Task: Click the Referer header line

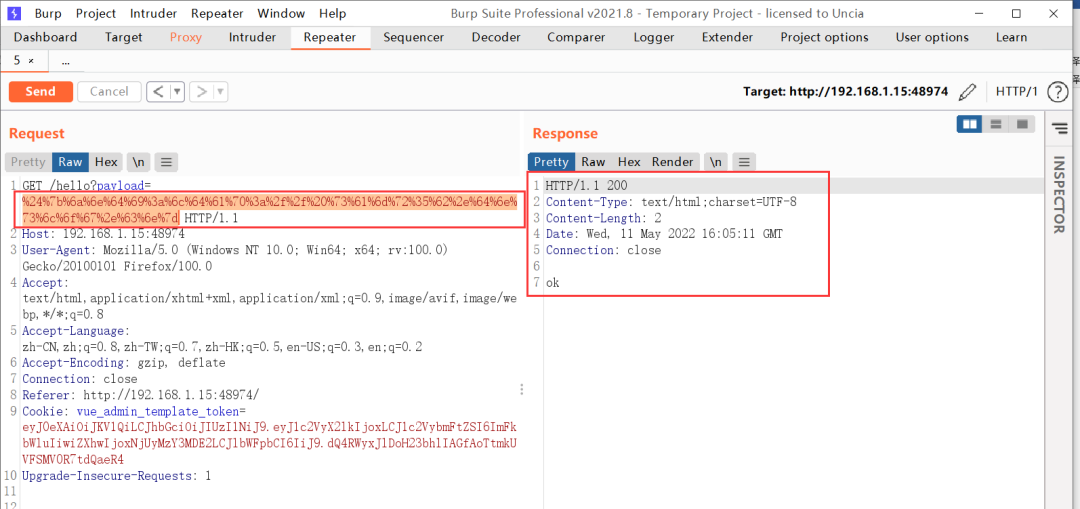Action: [141, 395]
